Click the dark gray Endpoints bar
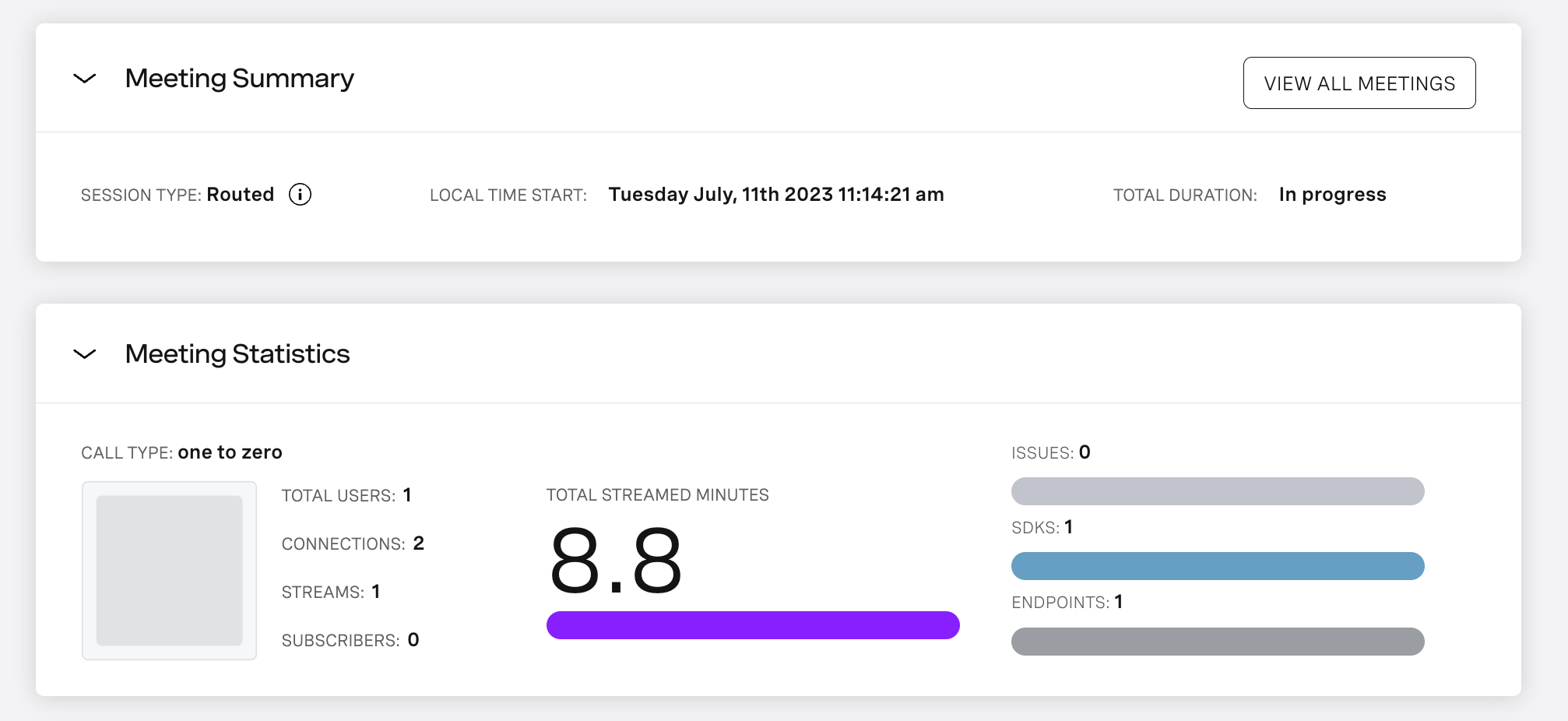This screenshot has height=721, width=1568. 1217,642
